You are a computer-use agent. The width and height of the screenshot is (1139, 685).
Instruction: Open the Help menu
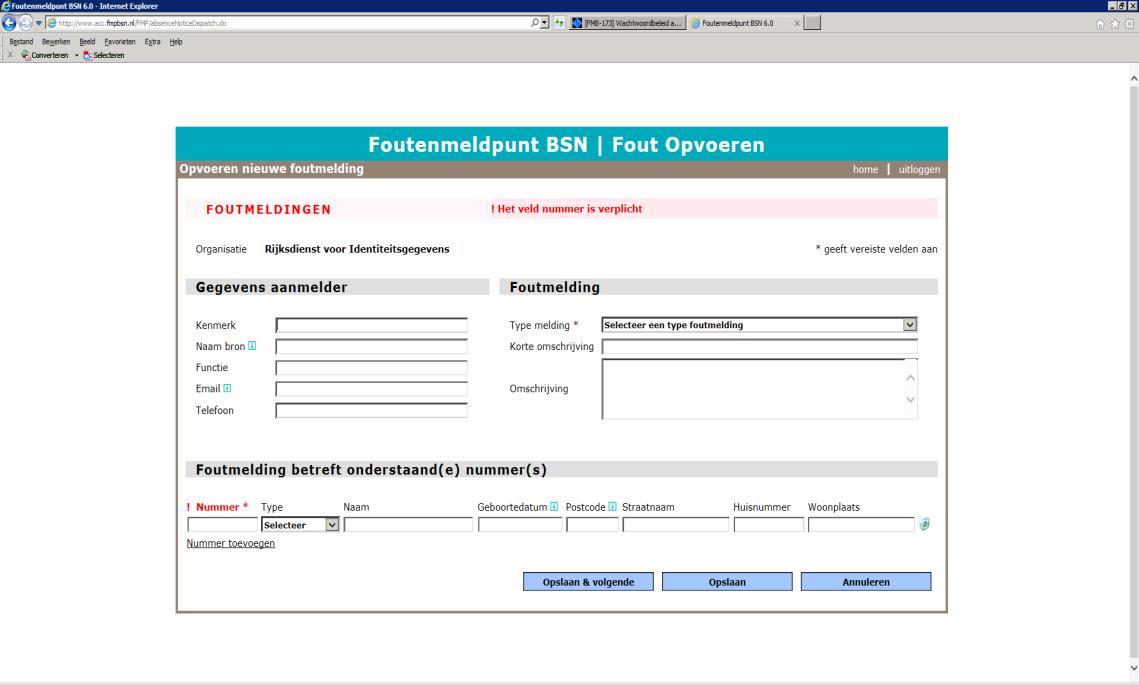[x=176, y=42]
